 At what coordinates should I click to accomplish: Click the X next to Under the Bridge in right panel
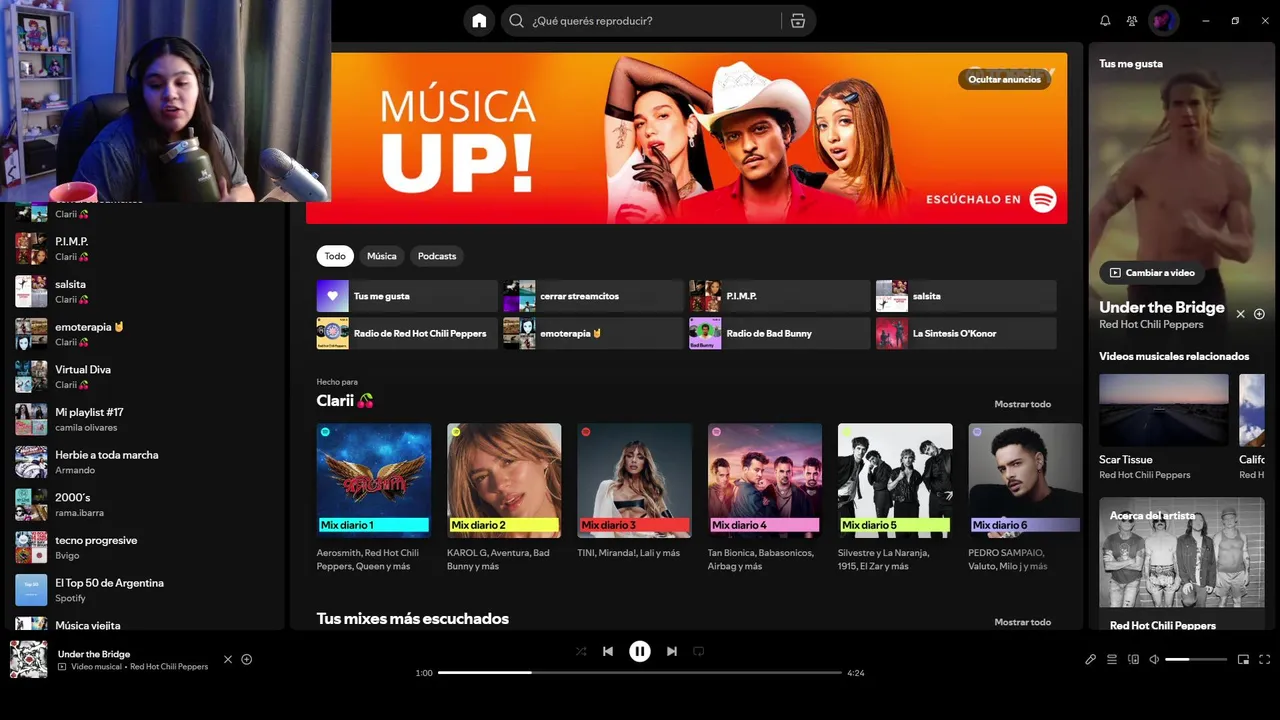coord(1240,314)
